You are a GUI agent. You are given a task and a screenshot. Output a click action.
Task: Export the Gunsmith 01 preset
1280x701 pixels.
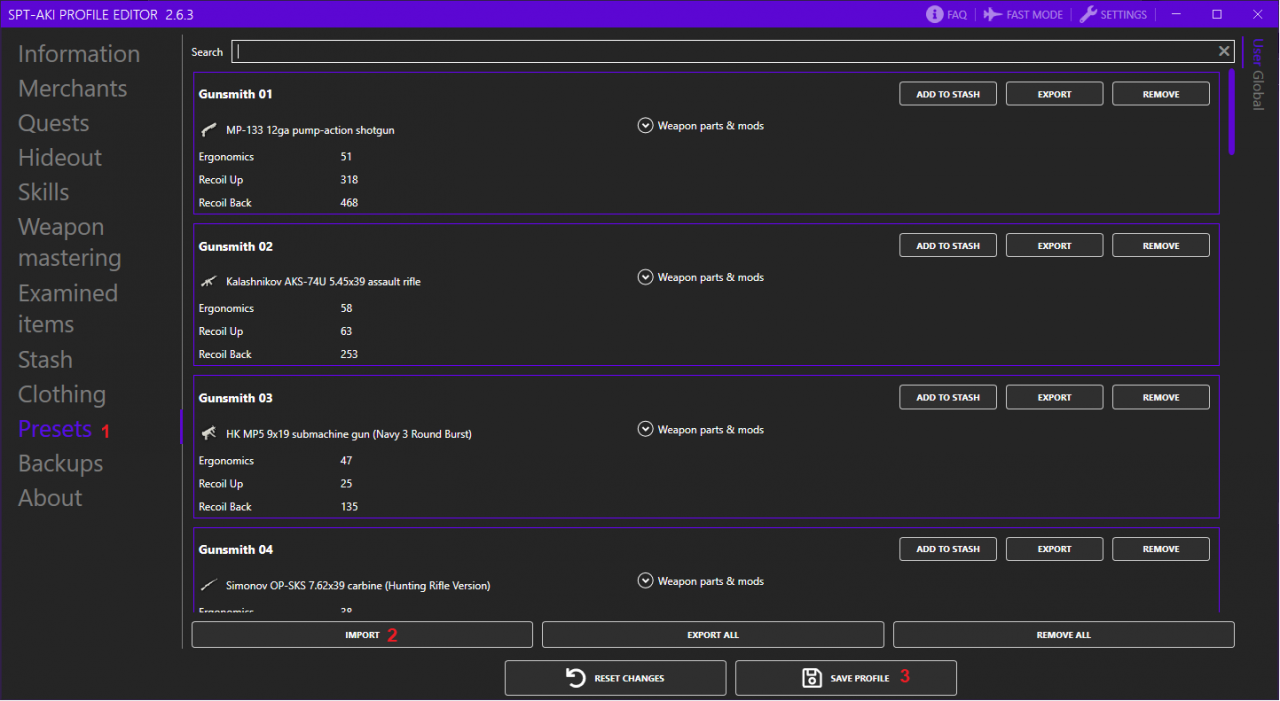[1054, 94]
